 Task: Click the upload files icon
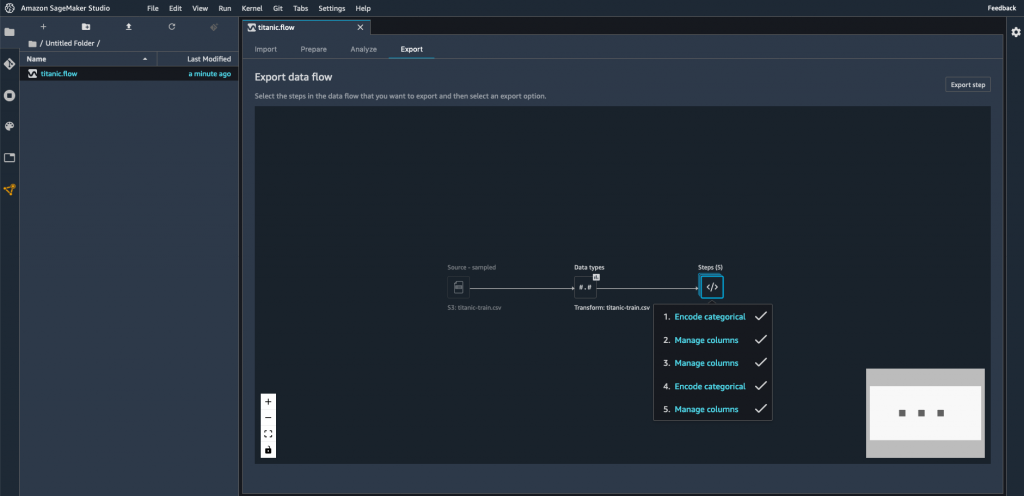coord(129,27)
